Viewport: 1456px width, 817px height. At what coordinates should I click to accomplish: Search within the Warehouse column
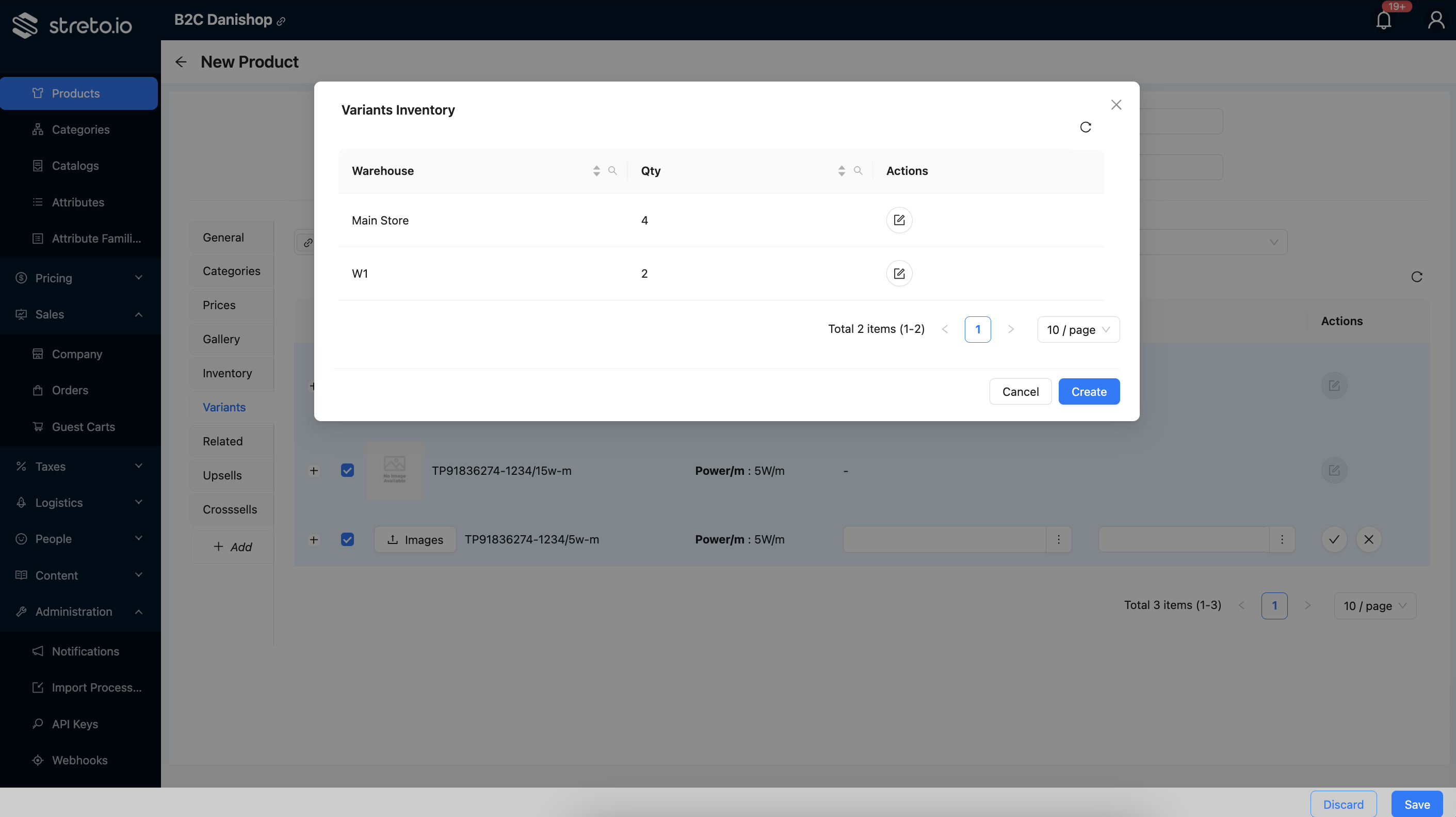612,171
